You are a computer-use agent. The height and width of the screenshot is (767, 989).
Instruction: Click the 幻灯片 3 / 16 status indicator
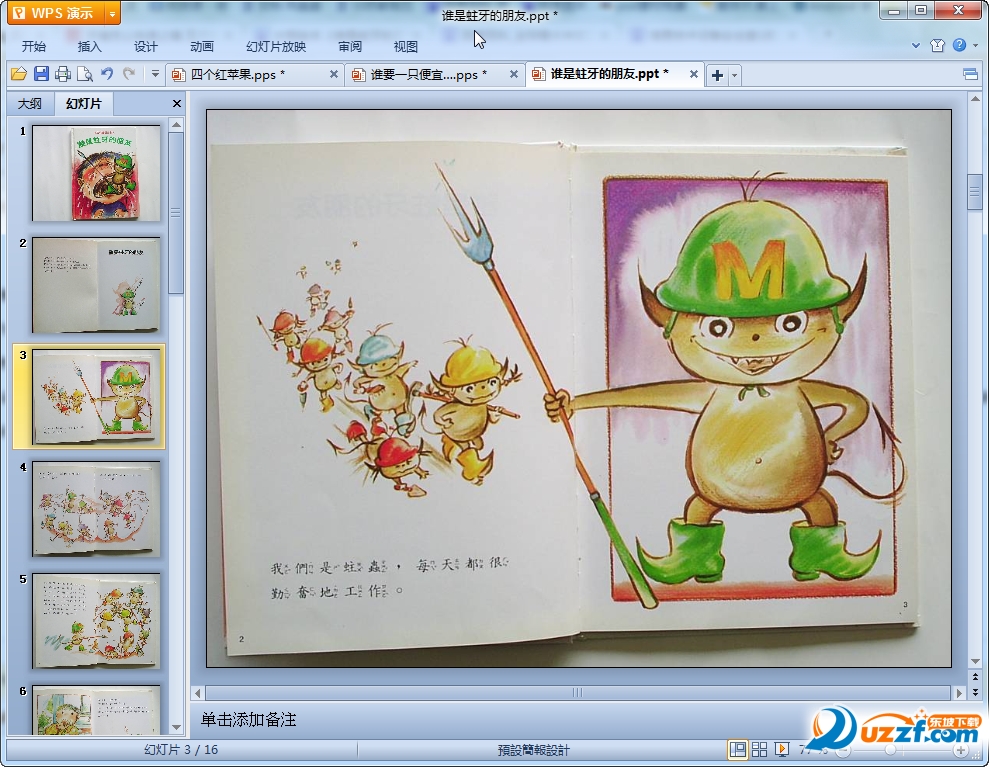point(181,749)
